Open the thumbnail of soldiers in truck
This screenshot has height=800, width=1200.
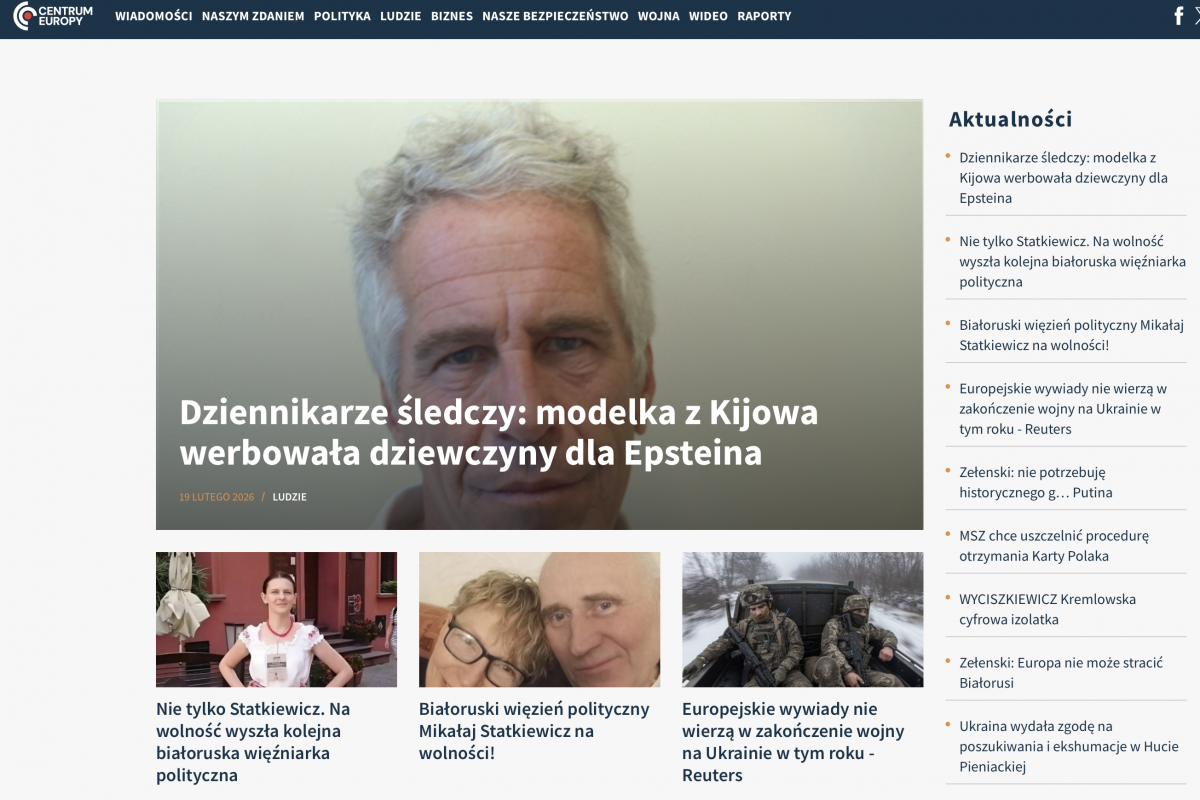coord(802,619)
